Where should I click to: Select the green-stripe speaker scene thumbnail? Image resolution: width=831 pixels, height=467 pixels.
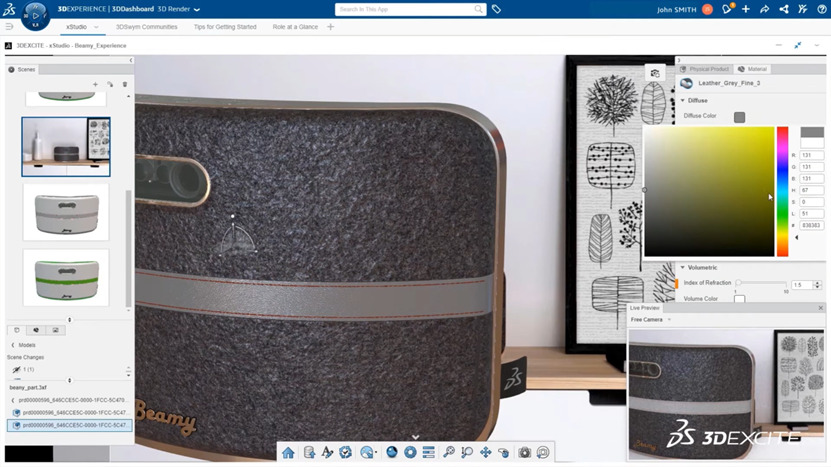[66, 278]
